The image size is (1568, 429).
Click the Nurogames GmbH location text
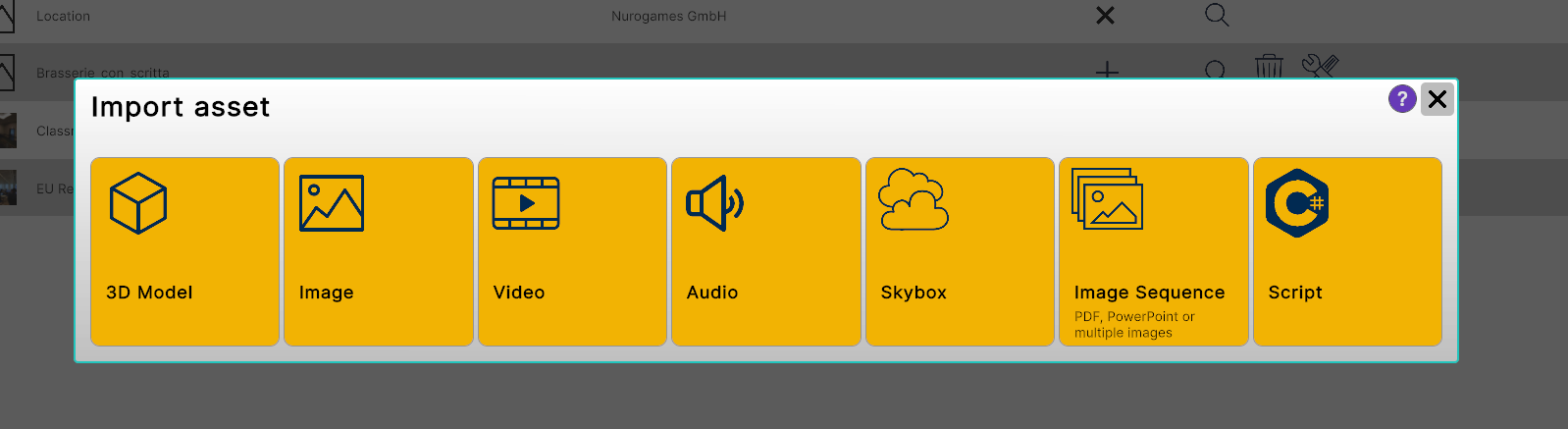click(668, 17)
